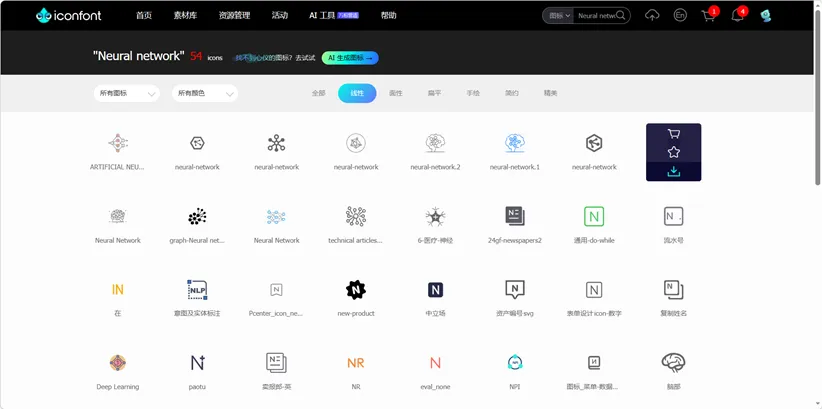822x409 pixels.
Task: Open 素材库 menu
Action: [185, 15]
